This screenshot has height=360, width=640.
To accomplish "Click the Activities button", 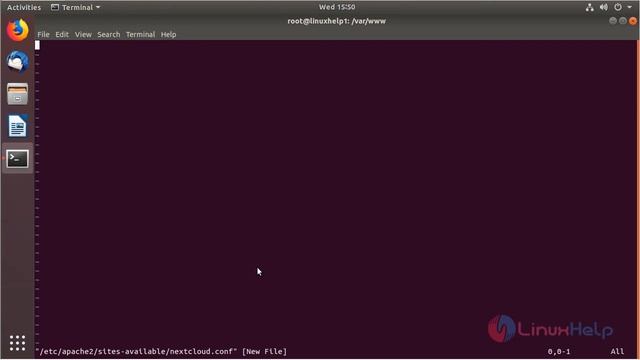I will (24, 7).
